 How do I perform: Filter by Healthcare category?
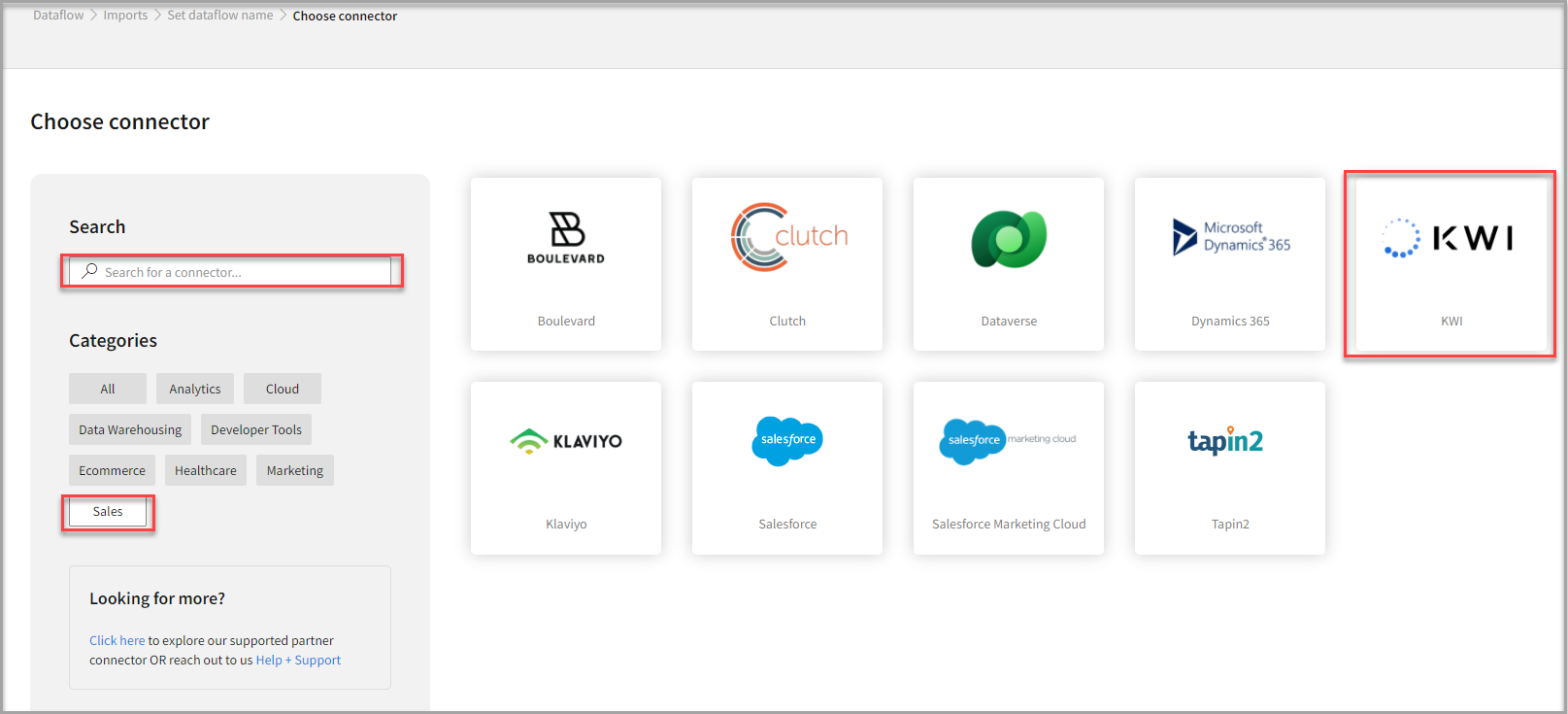(x=206, y=470)
